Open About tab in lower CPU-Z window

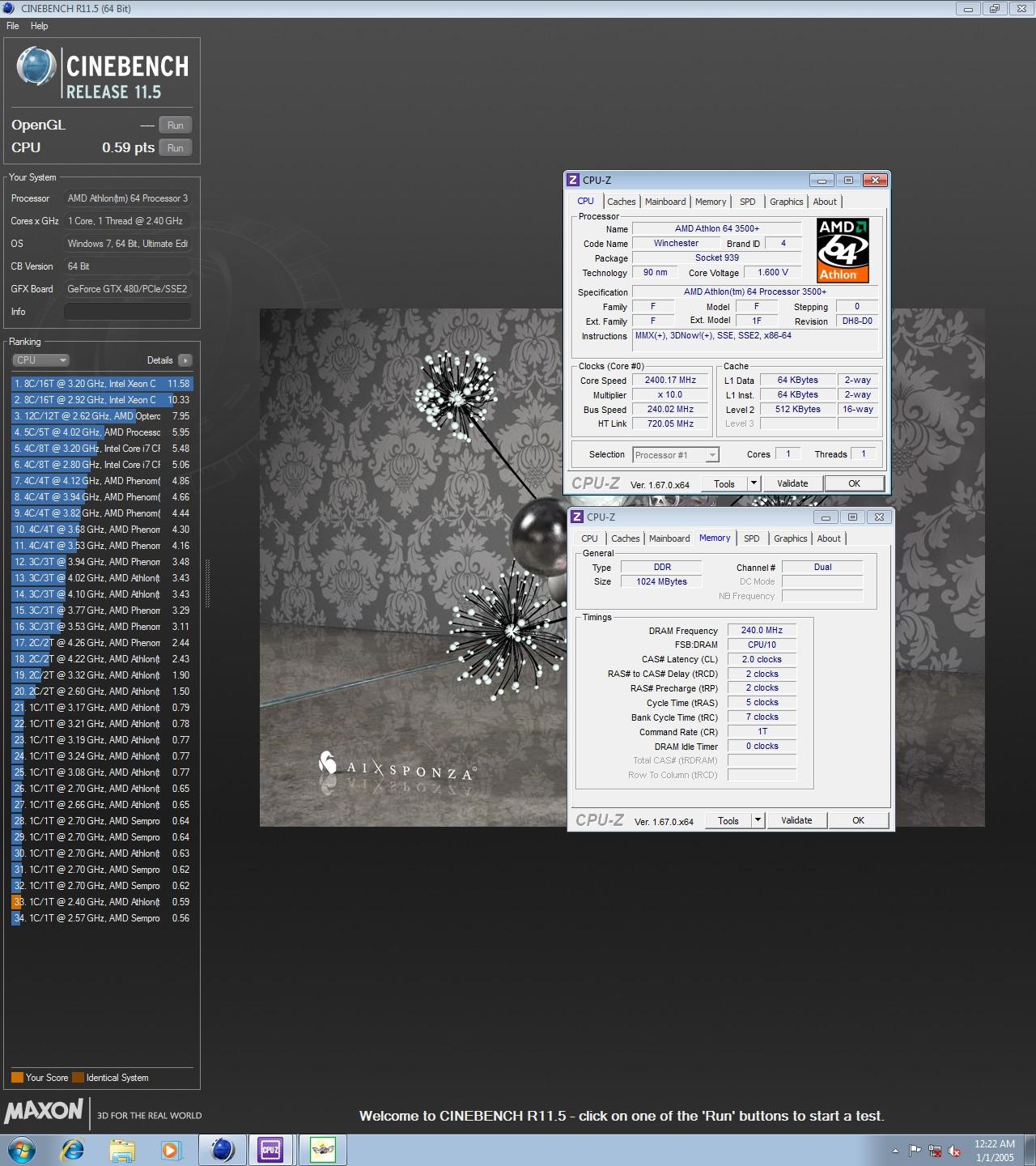pyautogui.click(x=829, y=538)
